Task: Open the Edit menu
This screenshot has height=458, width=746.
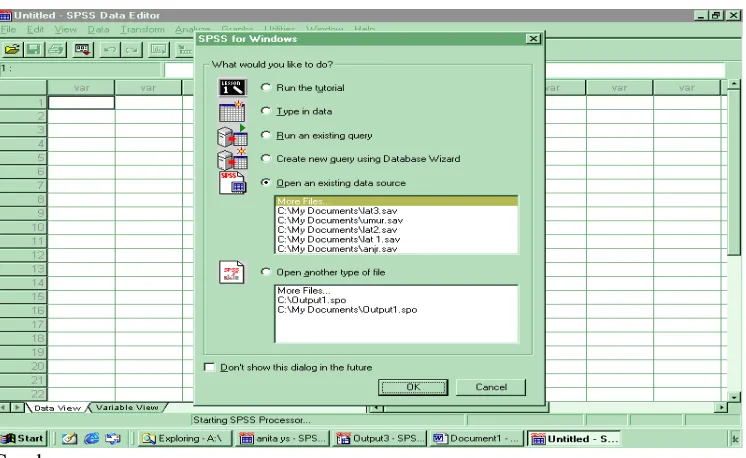Action: tap(35, 29)
